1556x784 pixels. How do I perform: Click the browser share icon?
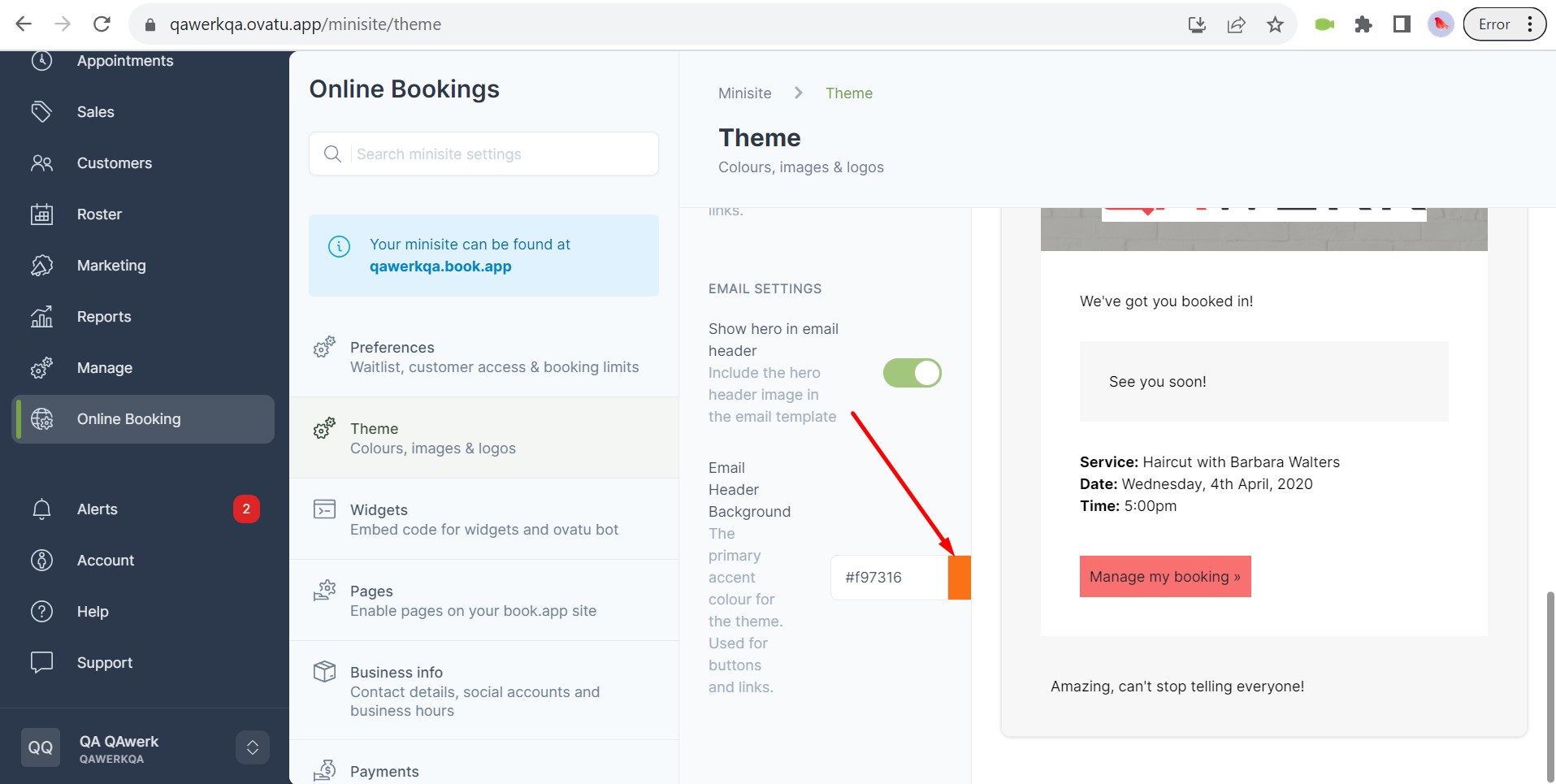point(1237,24)
